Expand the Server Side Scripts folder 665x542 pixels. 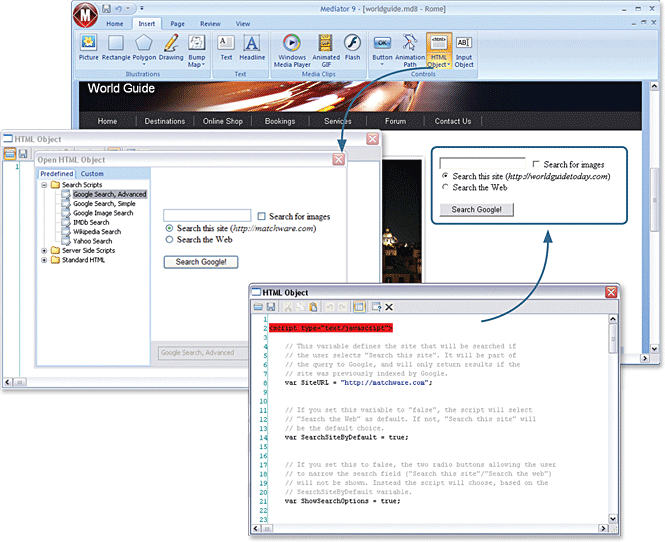point(44,251)
